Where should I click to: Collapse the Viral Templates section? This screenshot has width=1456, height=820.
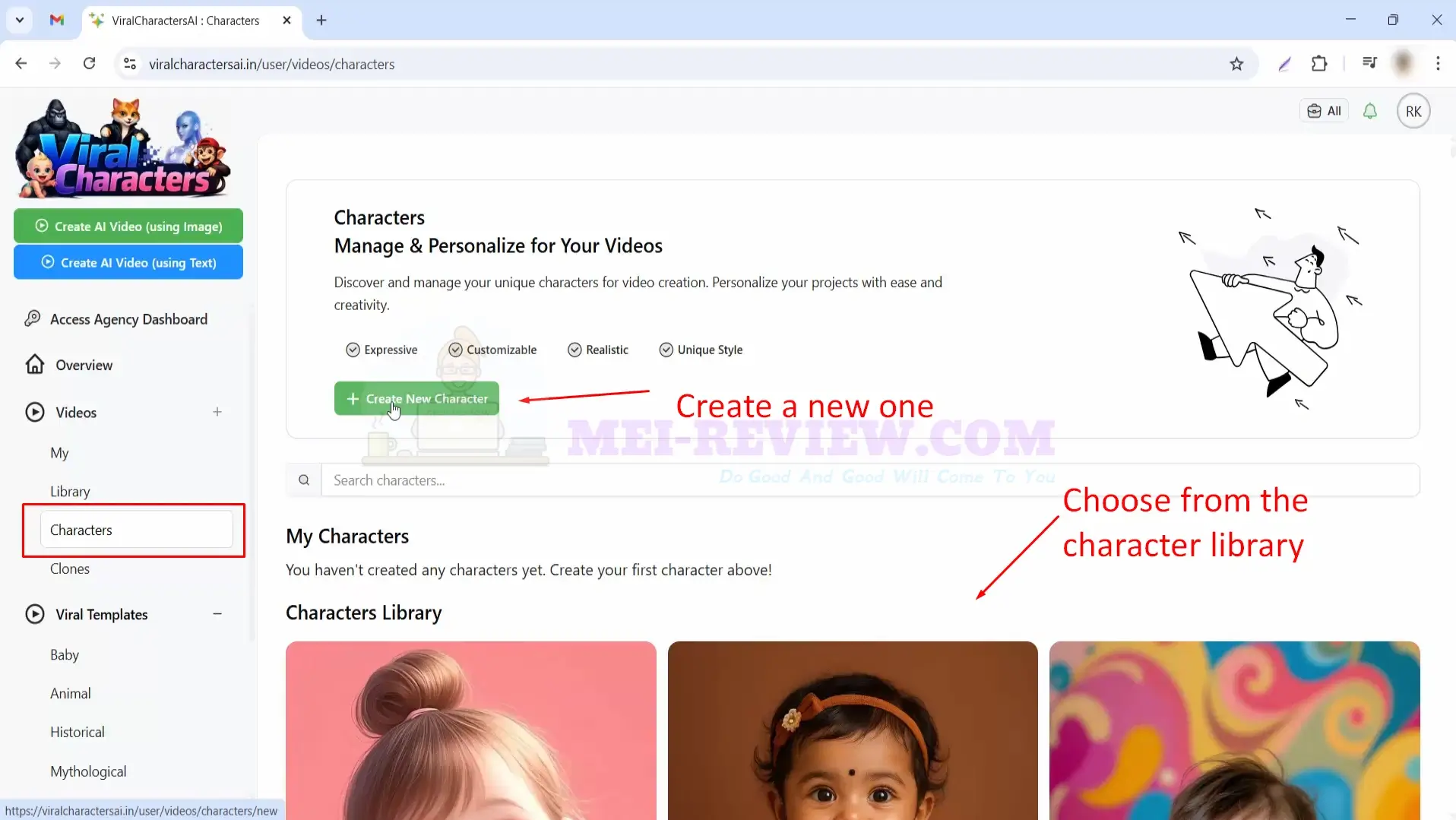click(x=217, y=614)
